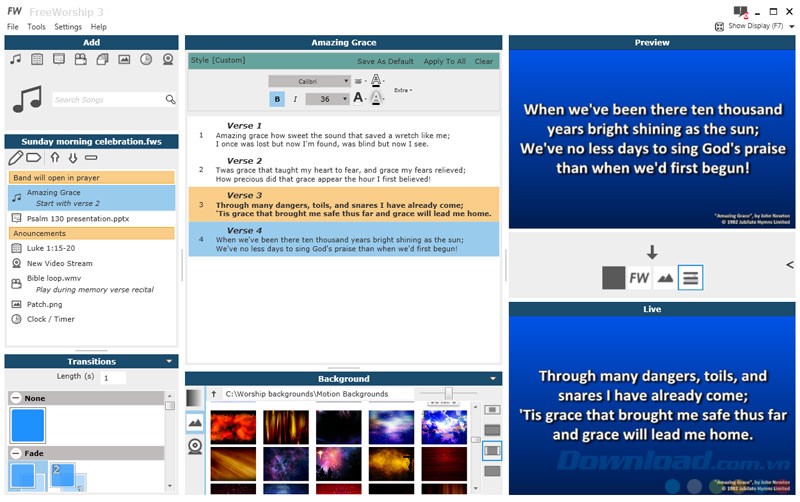This screenshot has height=502, width=800.
Task: Click the search magnifier beside Search Songs
Action: tap(170, 100)
